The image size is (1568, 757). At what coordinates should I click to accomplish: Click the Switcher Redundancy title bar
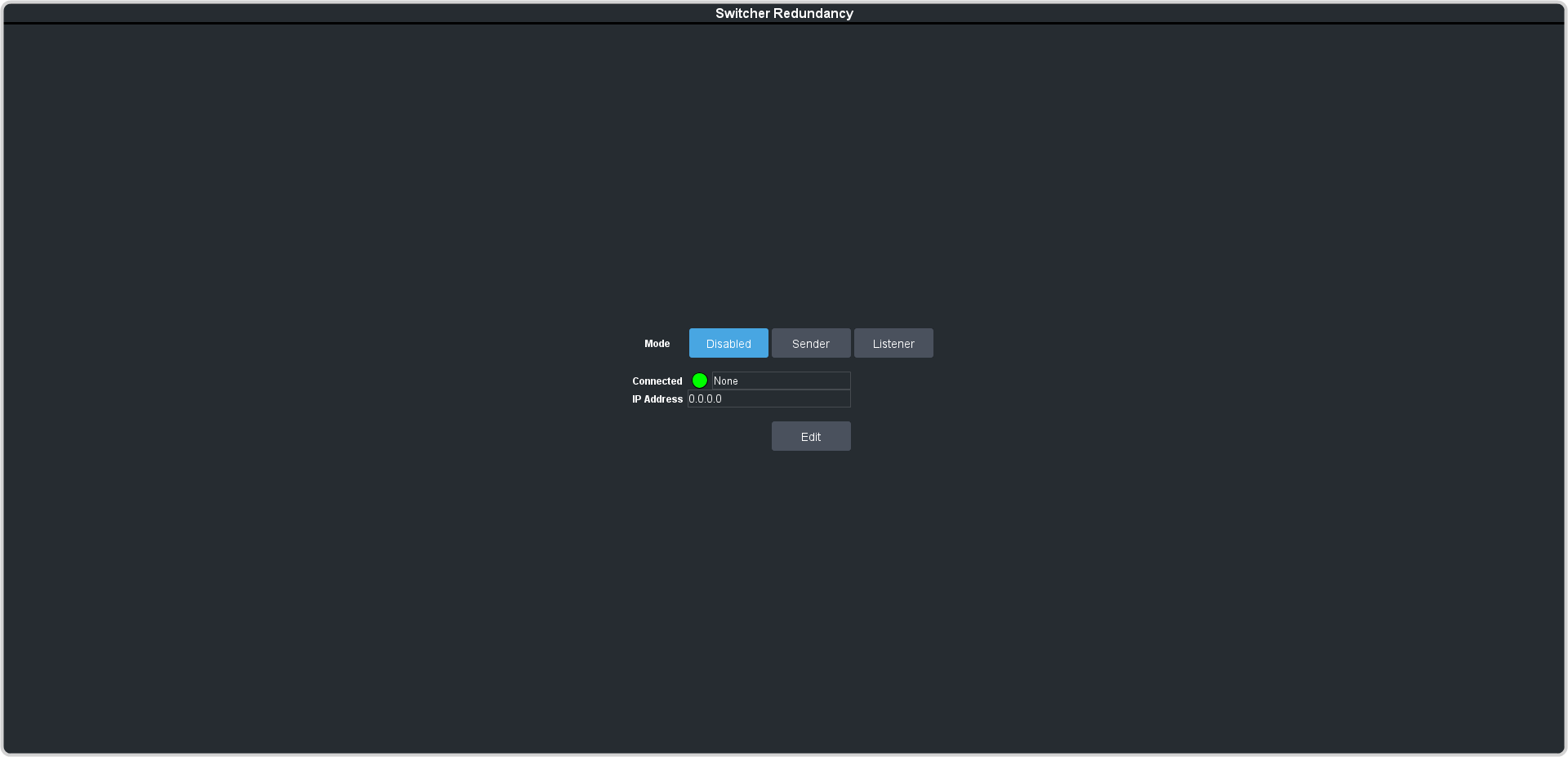784,13
